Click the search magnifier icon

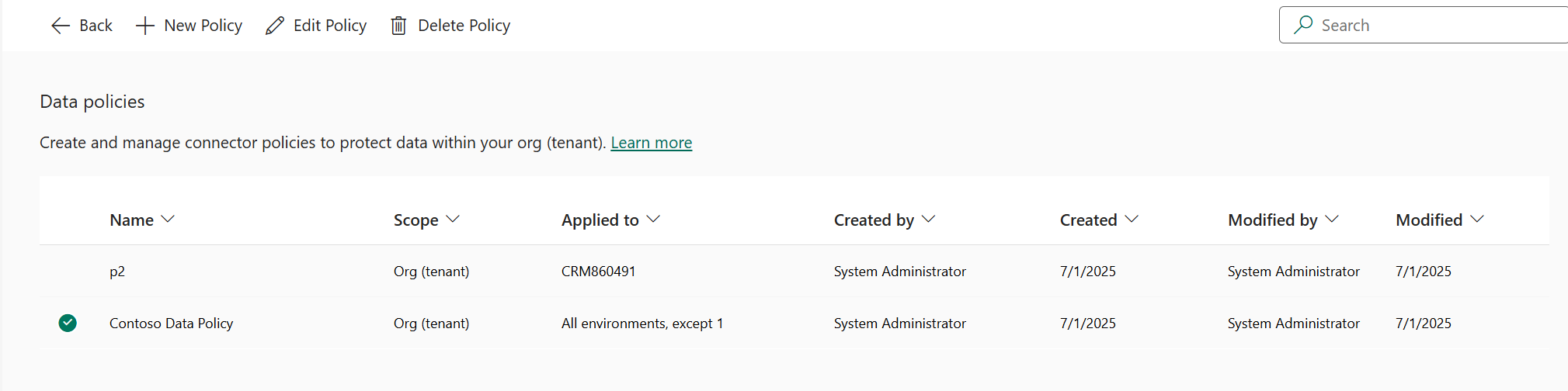1303,25
